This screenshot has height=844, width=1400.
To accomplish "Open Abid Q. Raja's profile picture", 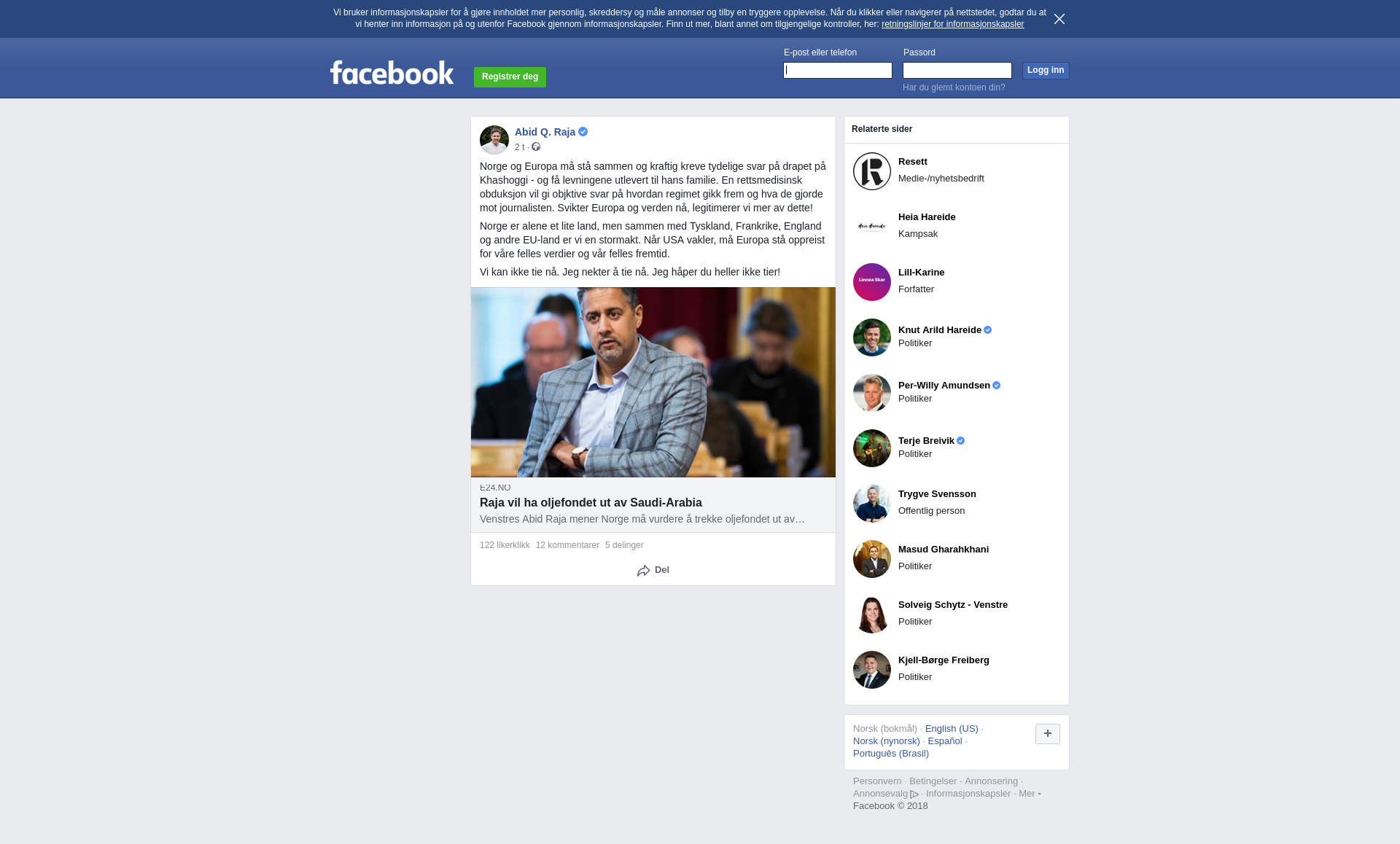I will tap(494, 140).
